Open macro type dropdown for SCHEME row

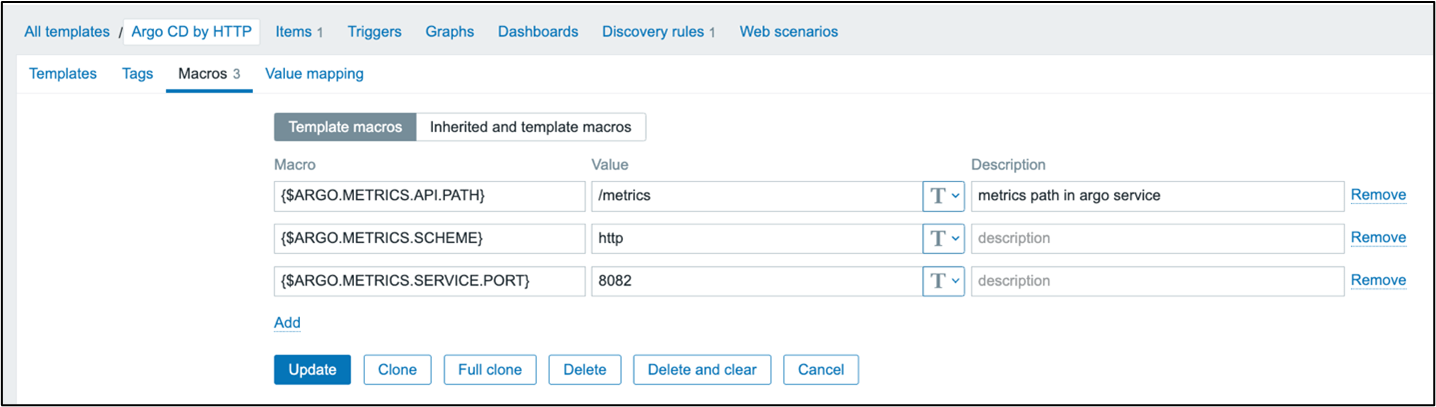[943, 238]
